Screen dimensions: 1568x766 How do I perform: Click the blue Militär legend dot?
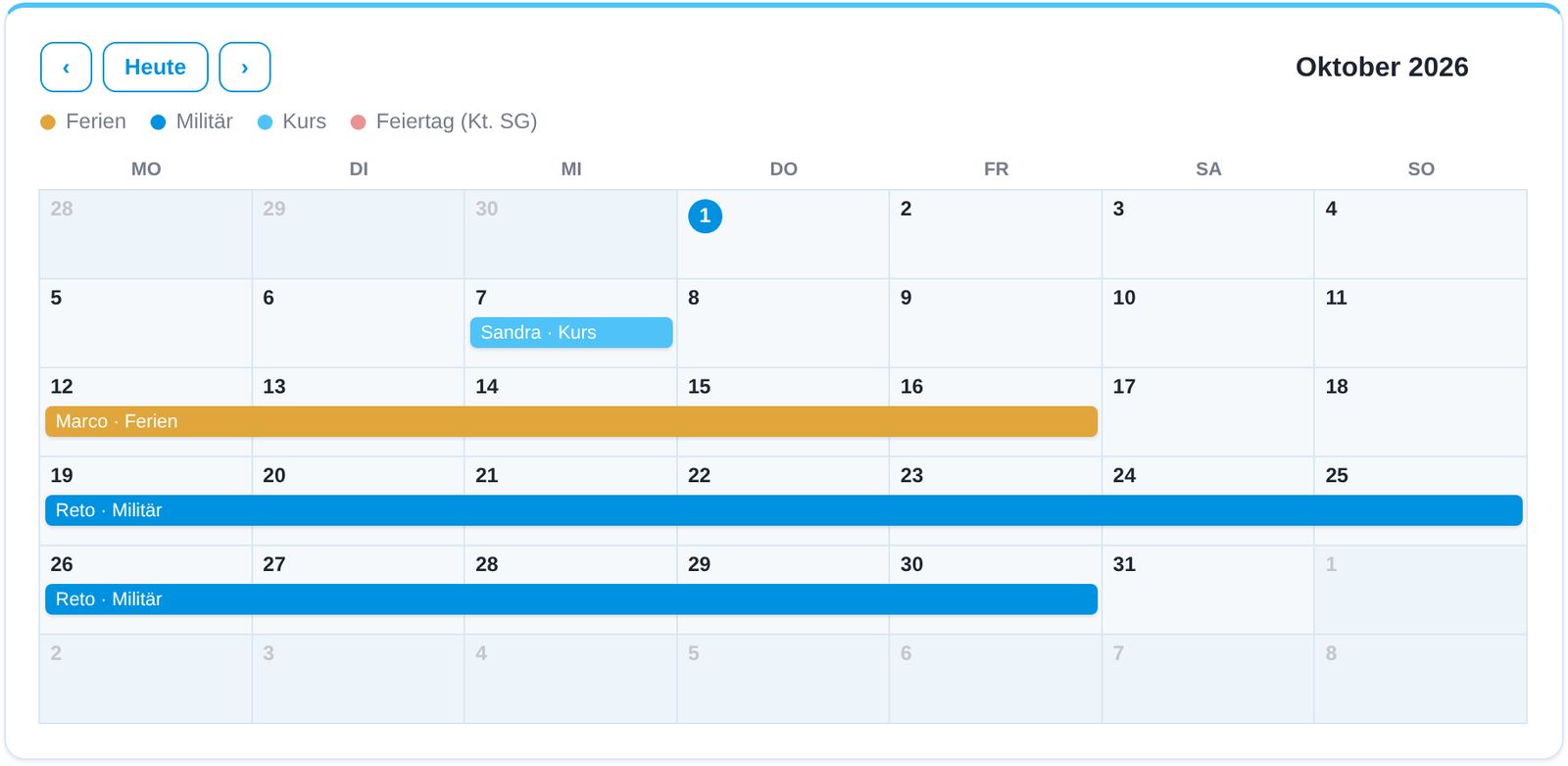158,122
